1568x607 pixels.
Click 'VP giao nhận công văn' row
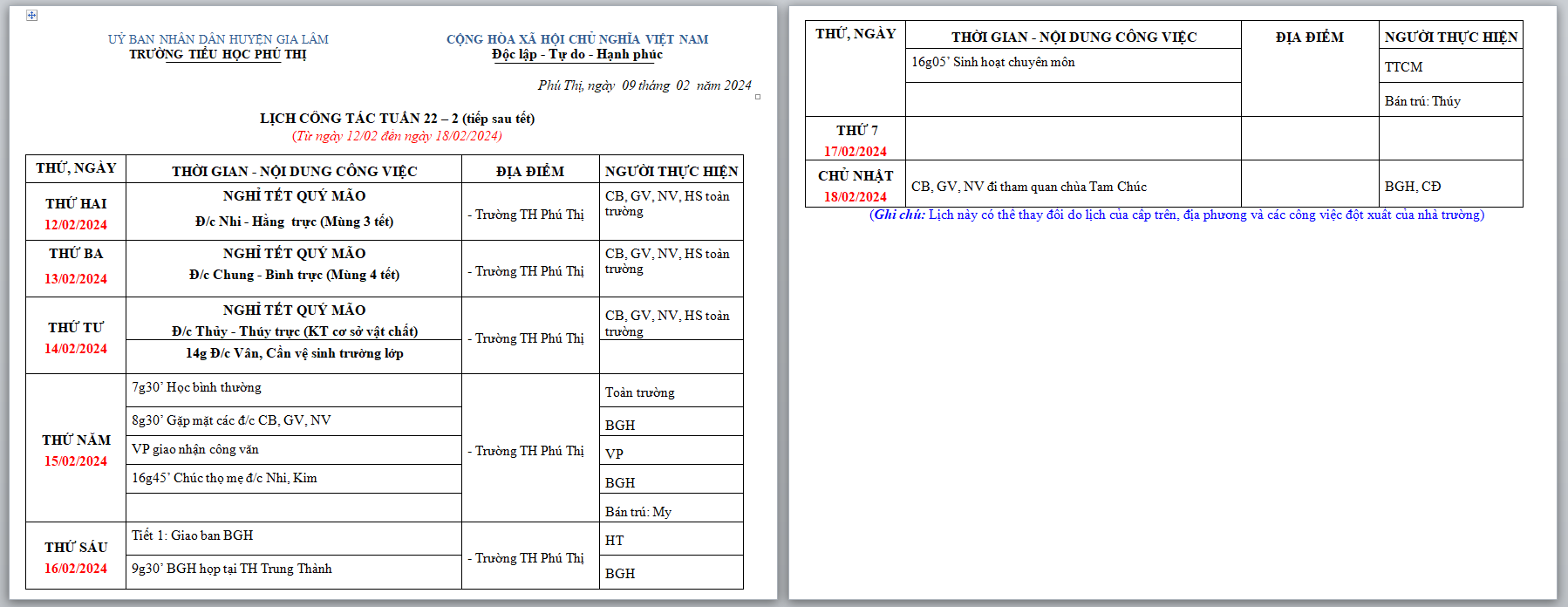point(195,449)
